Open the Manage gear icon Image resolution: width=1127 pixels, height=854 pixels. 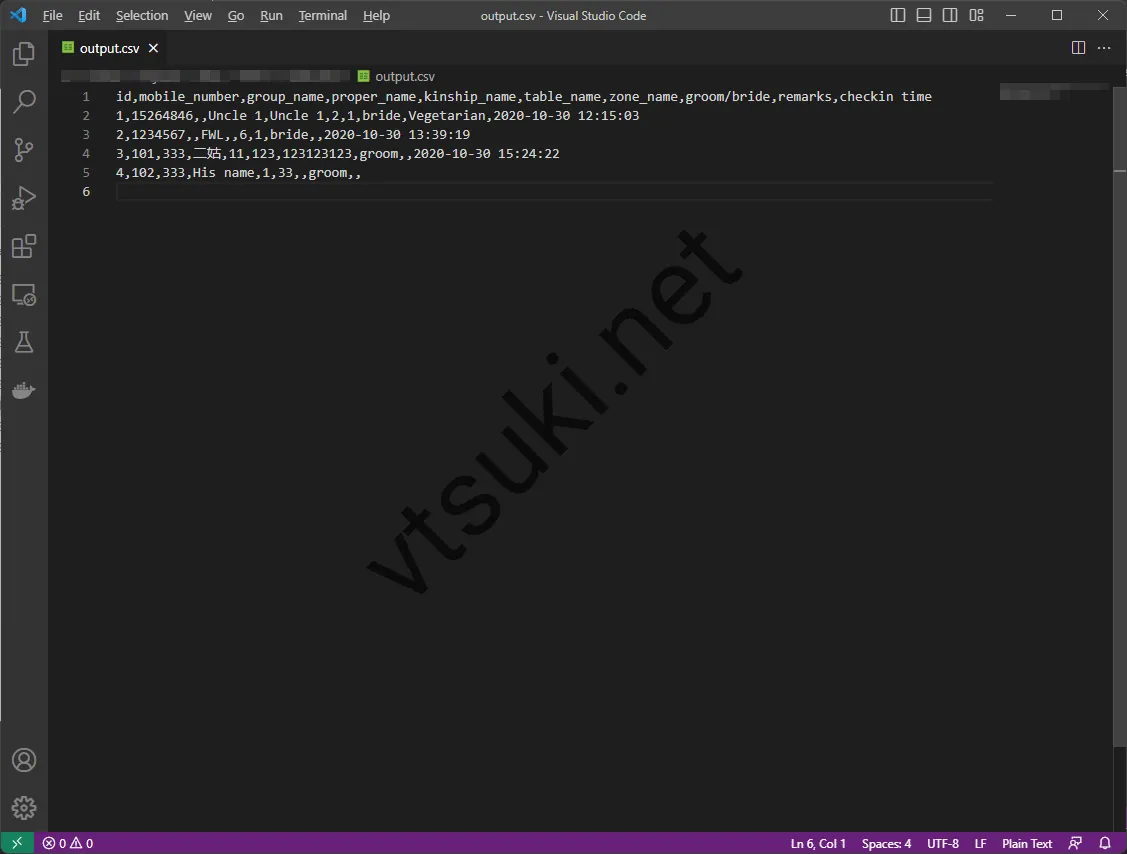(x=24, y=808)
